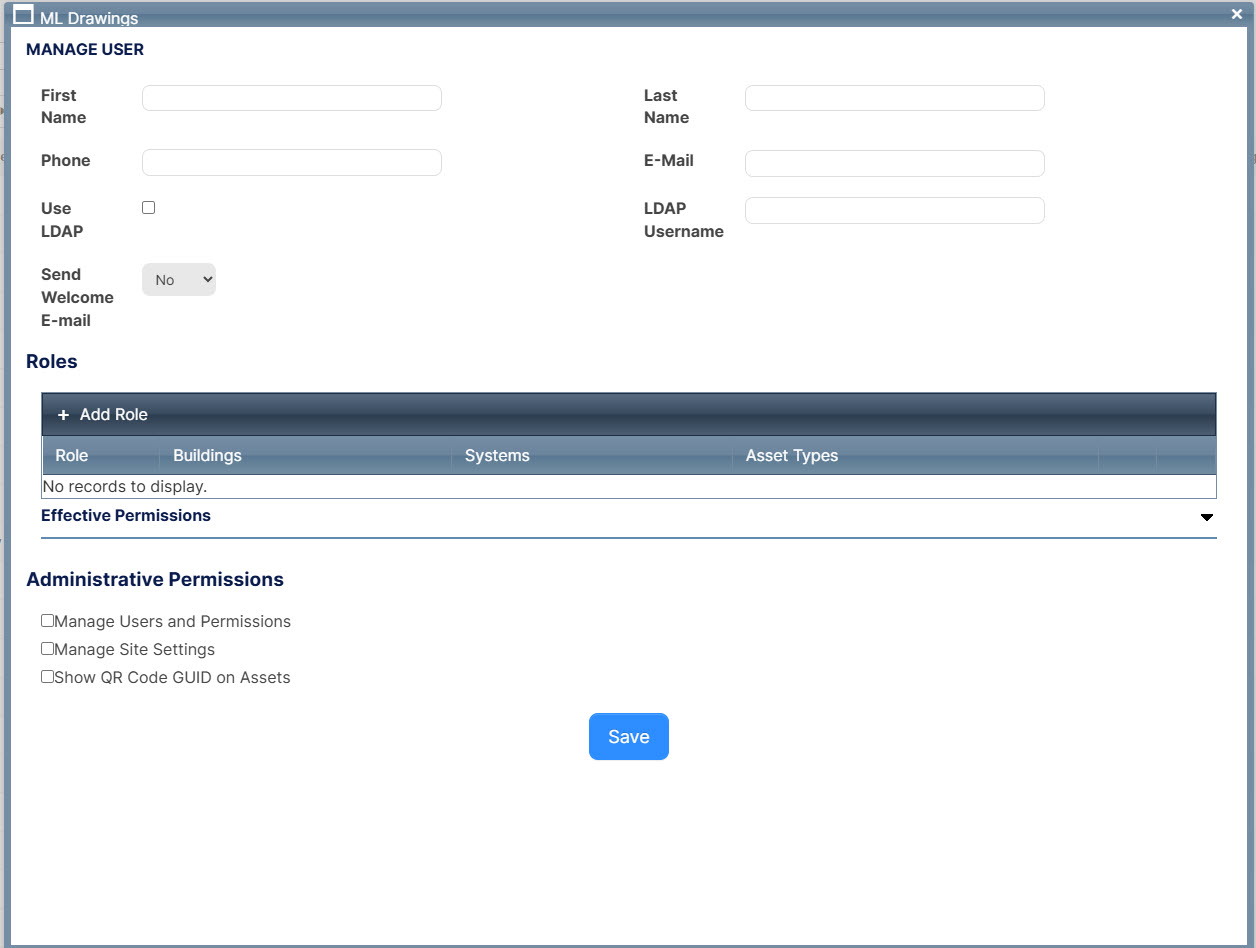This screenshot has width=1256, height=948.
Task: Click the Administrative Permissions heading
Action: click(155, 580)
